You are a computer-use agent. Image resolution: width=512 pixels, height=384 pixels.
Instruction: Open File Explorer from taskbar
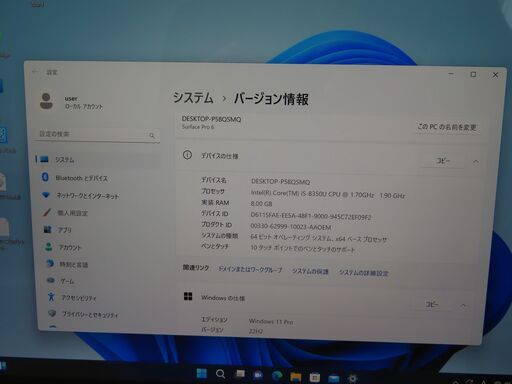296,377
